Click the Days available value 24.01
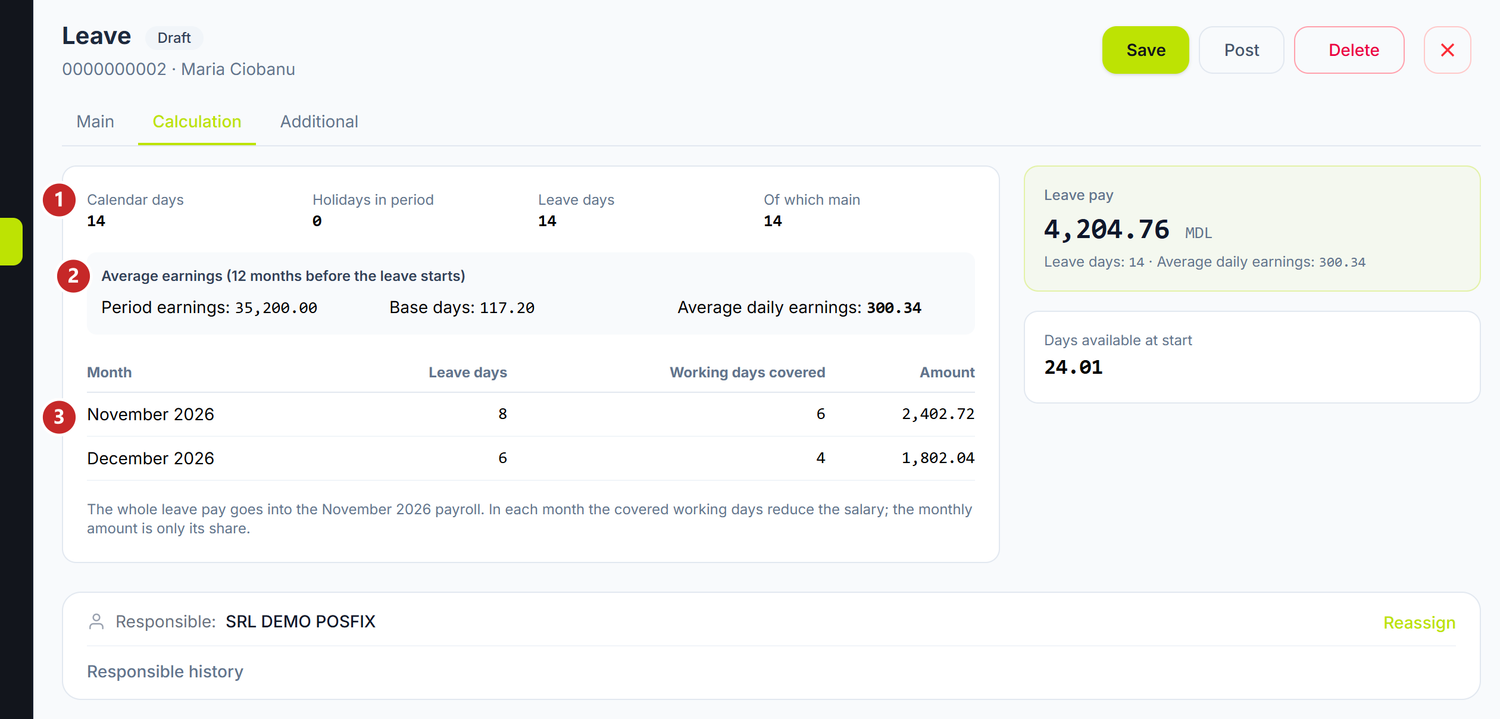The image size is (1500, 719). click(1073, 367)
